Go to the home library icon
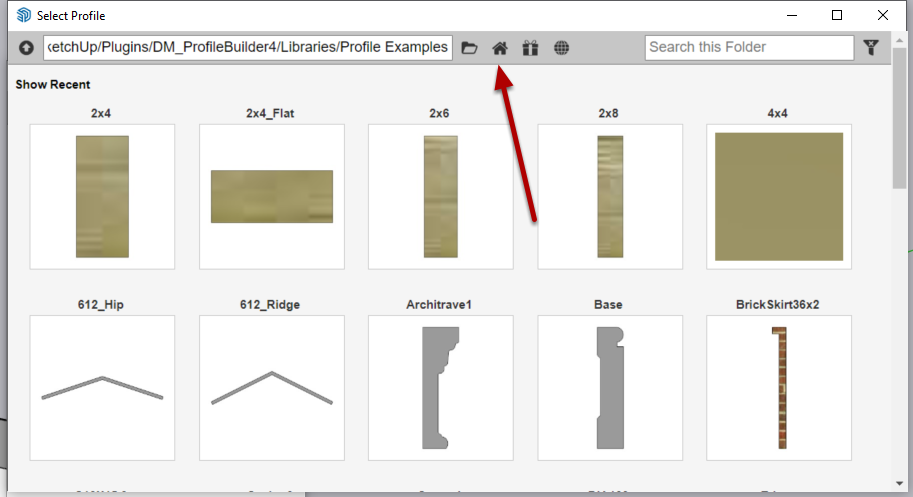This screenshot has height=497, width=913. [x=499, y=47]
